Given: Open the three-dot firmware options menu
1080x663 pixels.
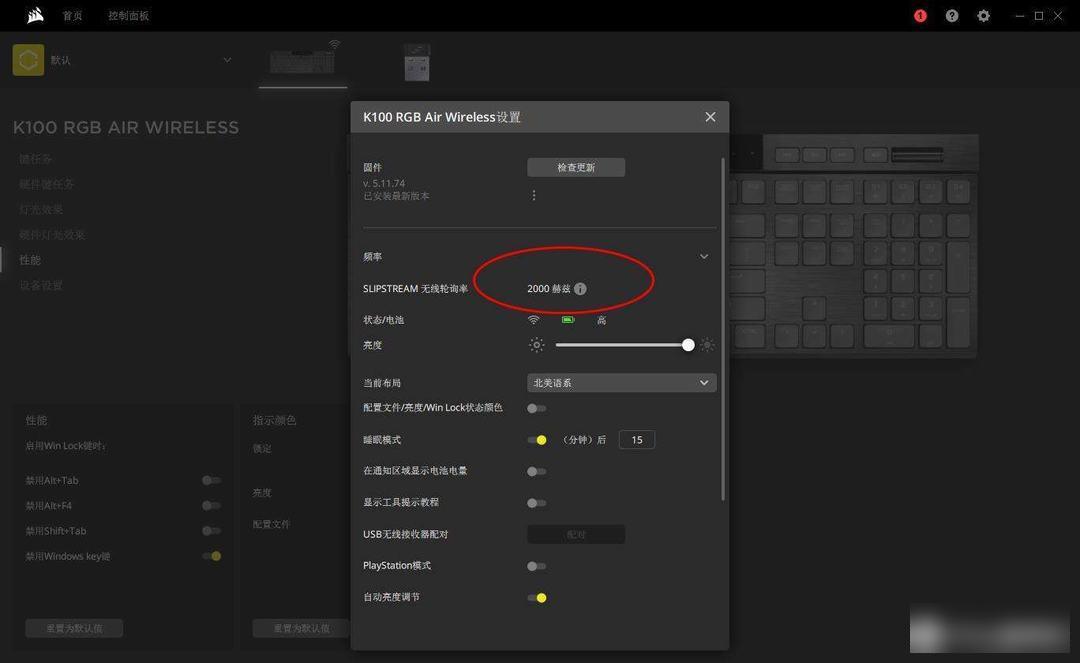Looking at the screenshot, I should (534, 196).
